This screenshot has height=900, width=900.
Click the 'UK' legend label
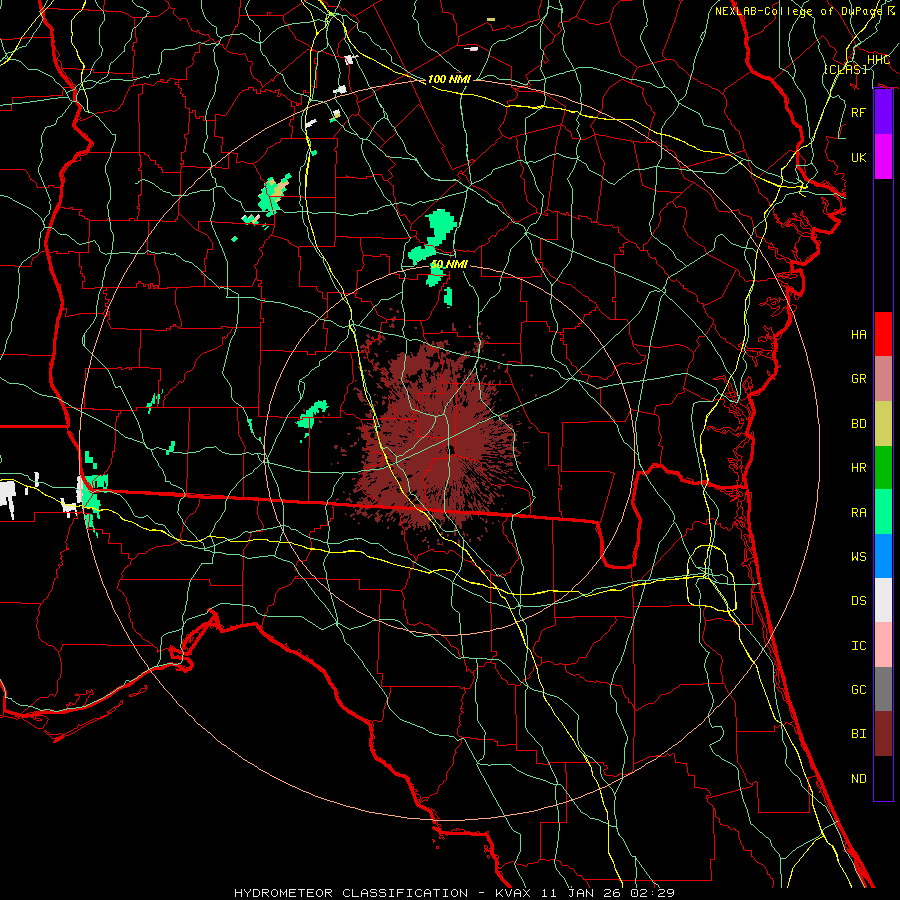coord(858,157)
